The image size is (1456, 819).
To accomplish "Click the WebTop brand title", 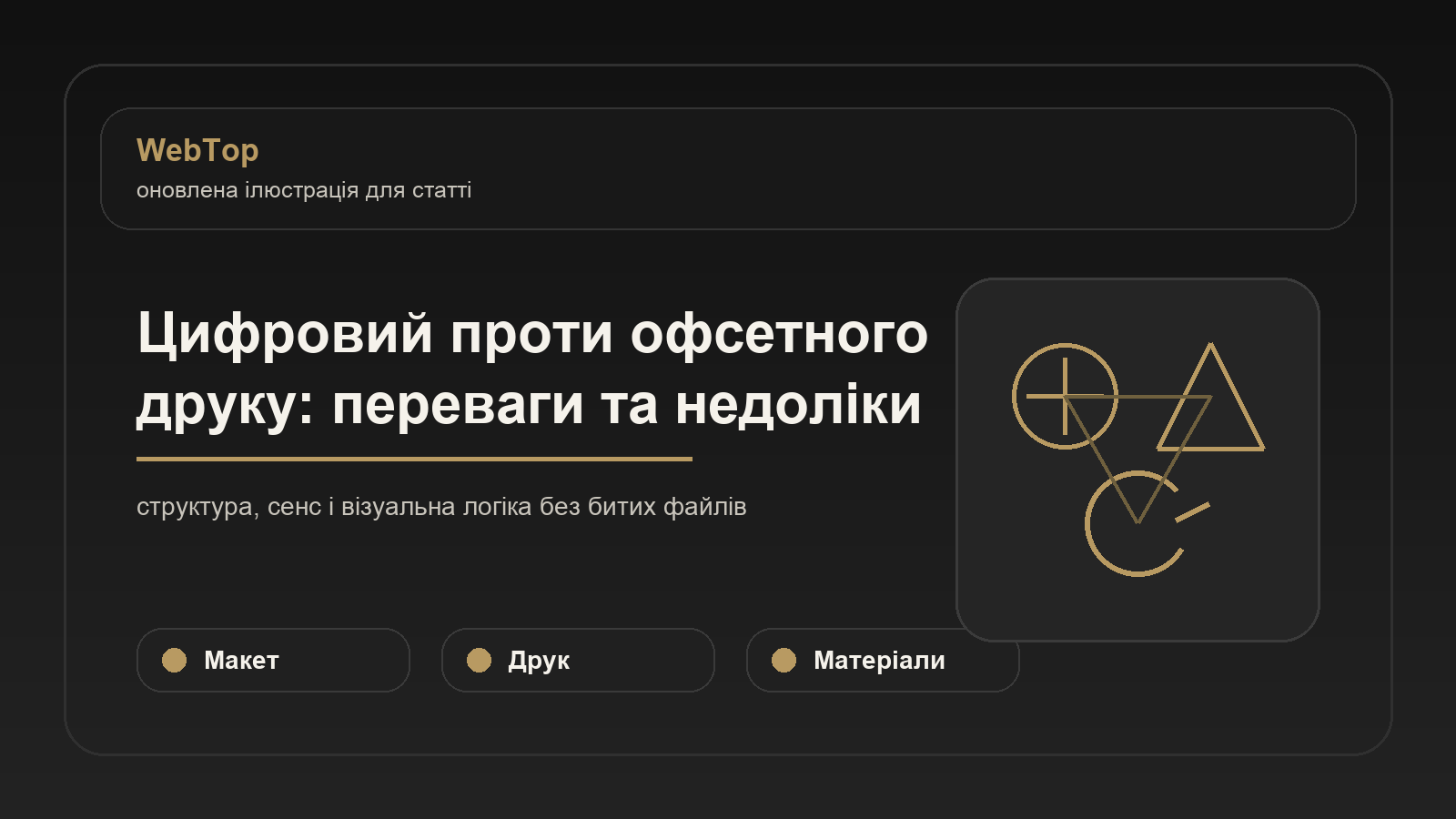I will tap(197, 150).
